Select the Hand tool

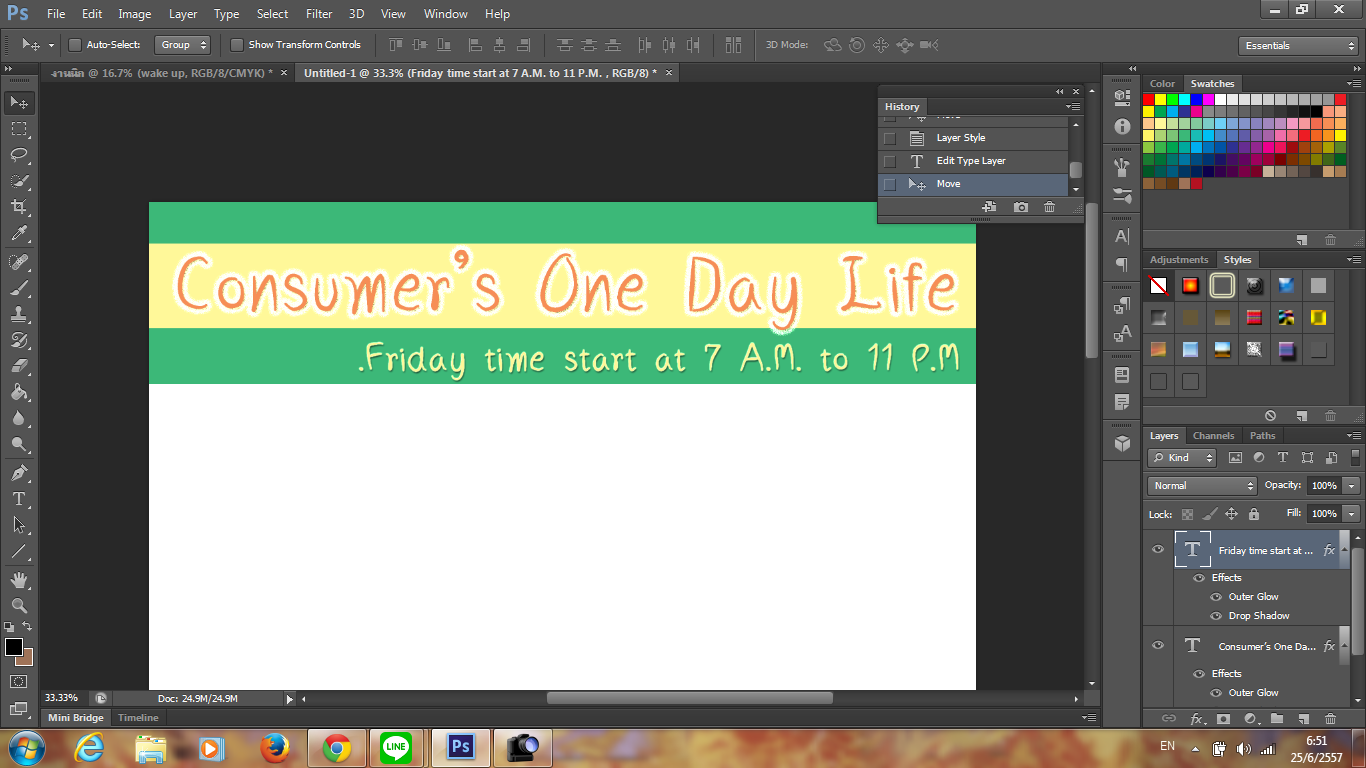click(19, 579)
